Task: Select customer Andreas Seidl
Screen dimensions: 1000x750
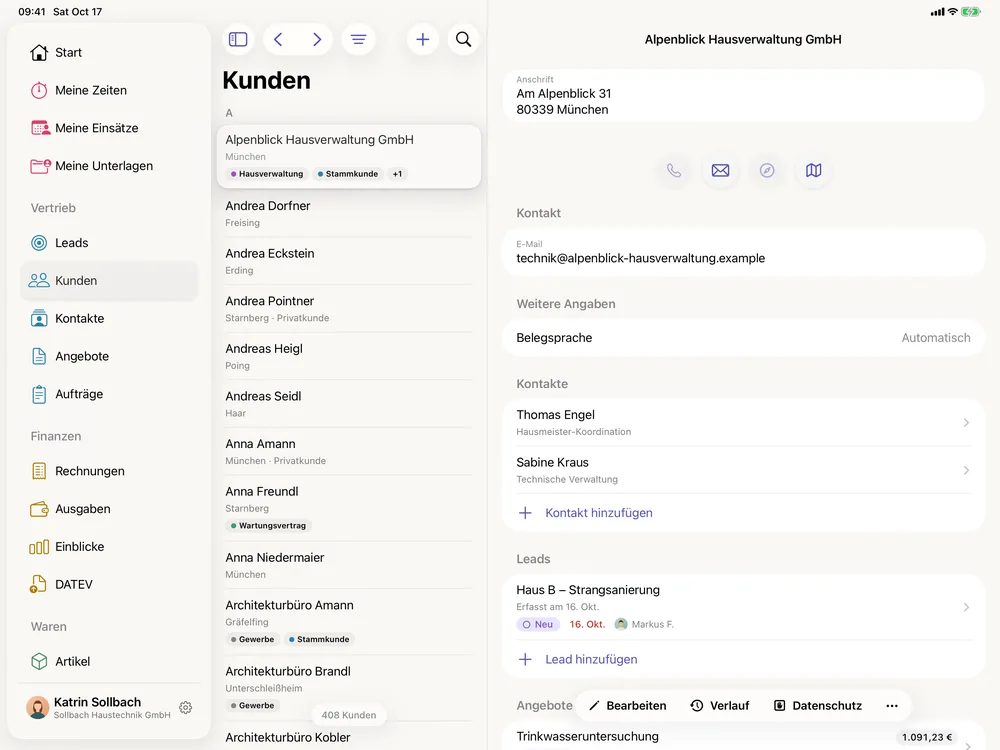Action: (x=349, y=404)
